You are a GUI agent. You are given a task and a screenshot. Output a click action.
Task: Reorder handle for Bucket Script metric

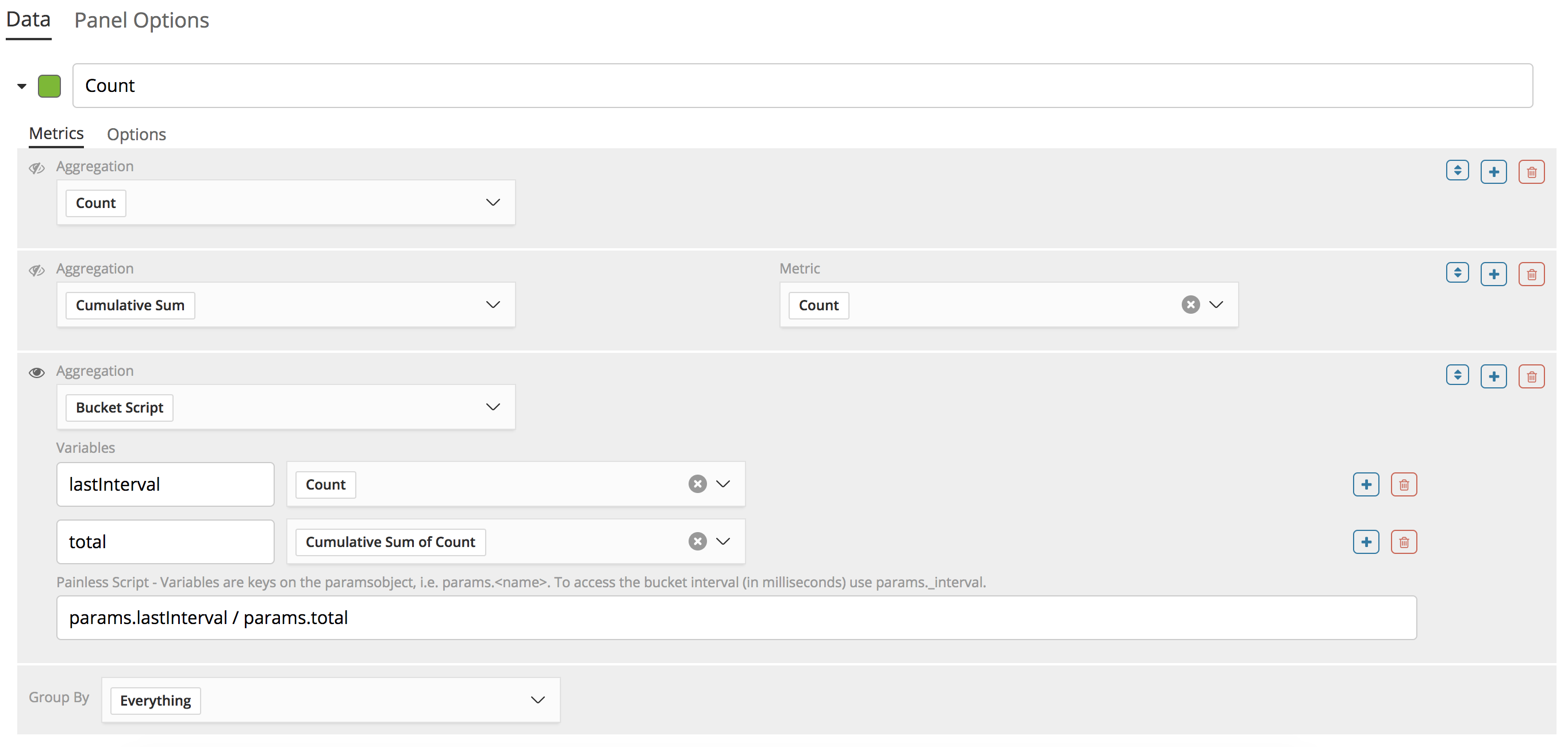coord(1456,375)
